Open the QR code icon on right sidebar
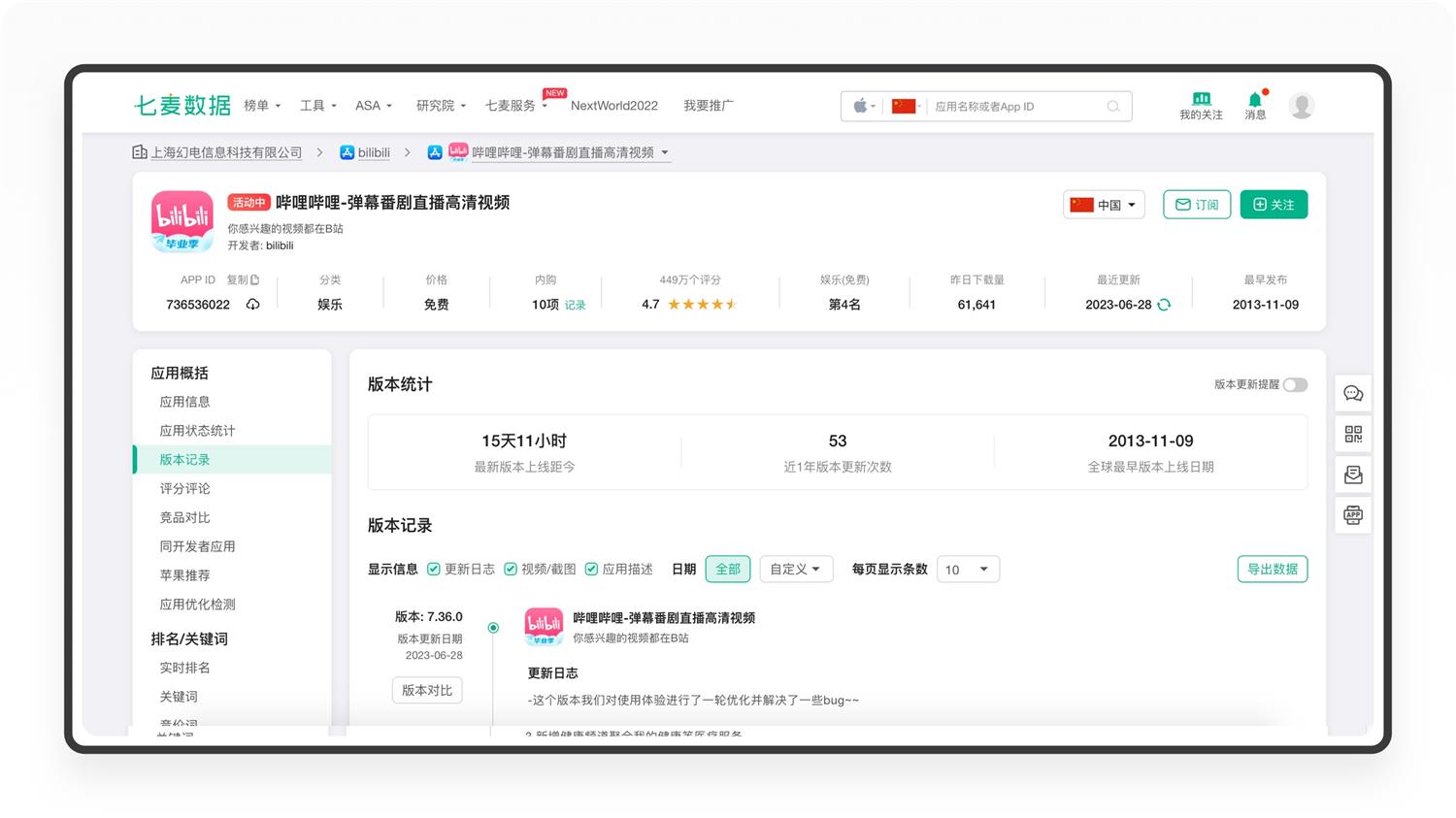The width and height of the screenshot is (1456, 818). pos(1353,434)
